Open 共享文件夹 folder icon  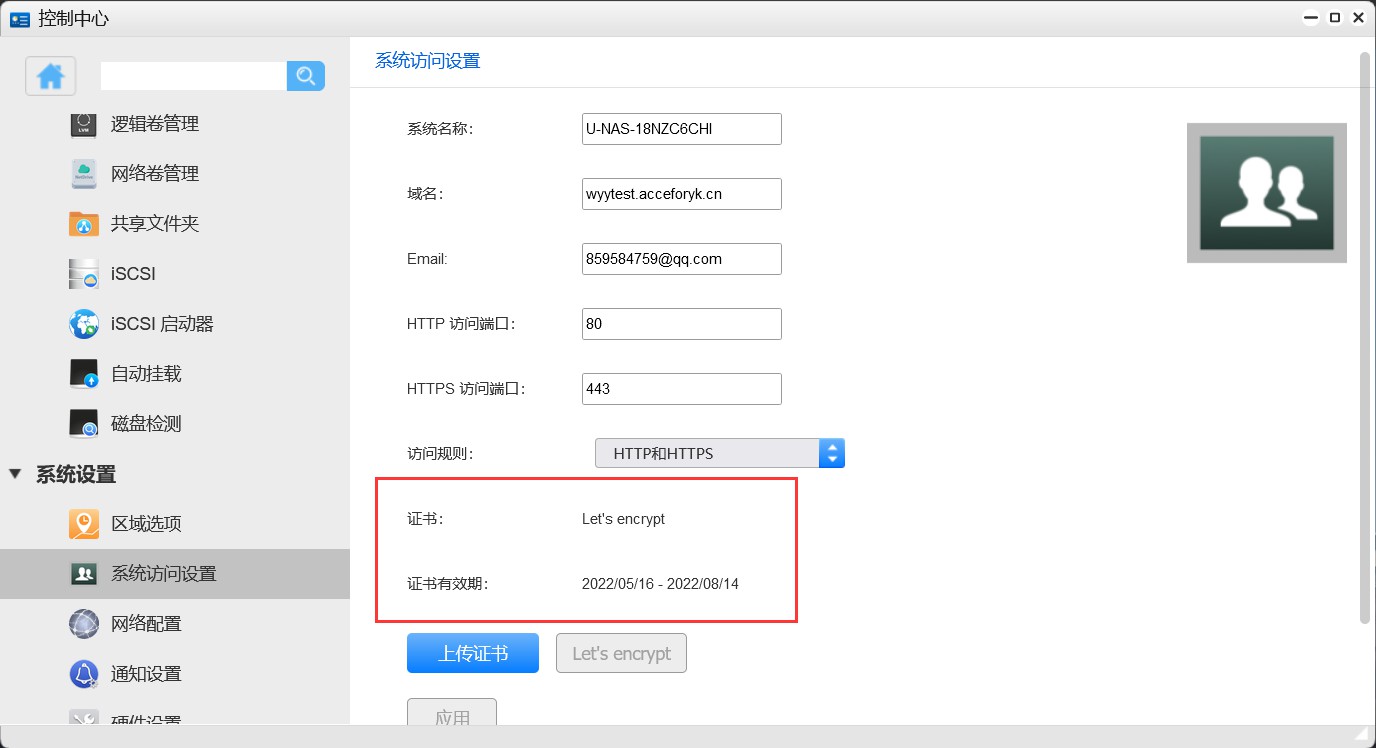coord(84,224)
